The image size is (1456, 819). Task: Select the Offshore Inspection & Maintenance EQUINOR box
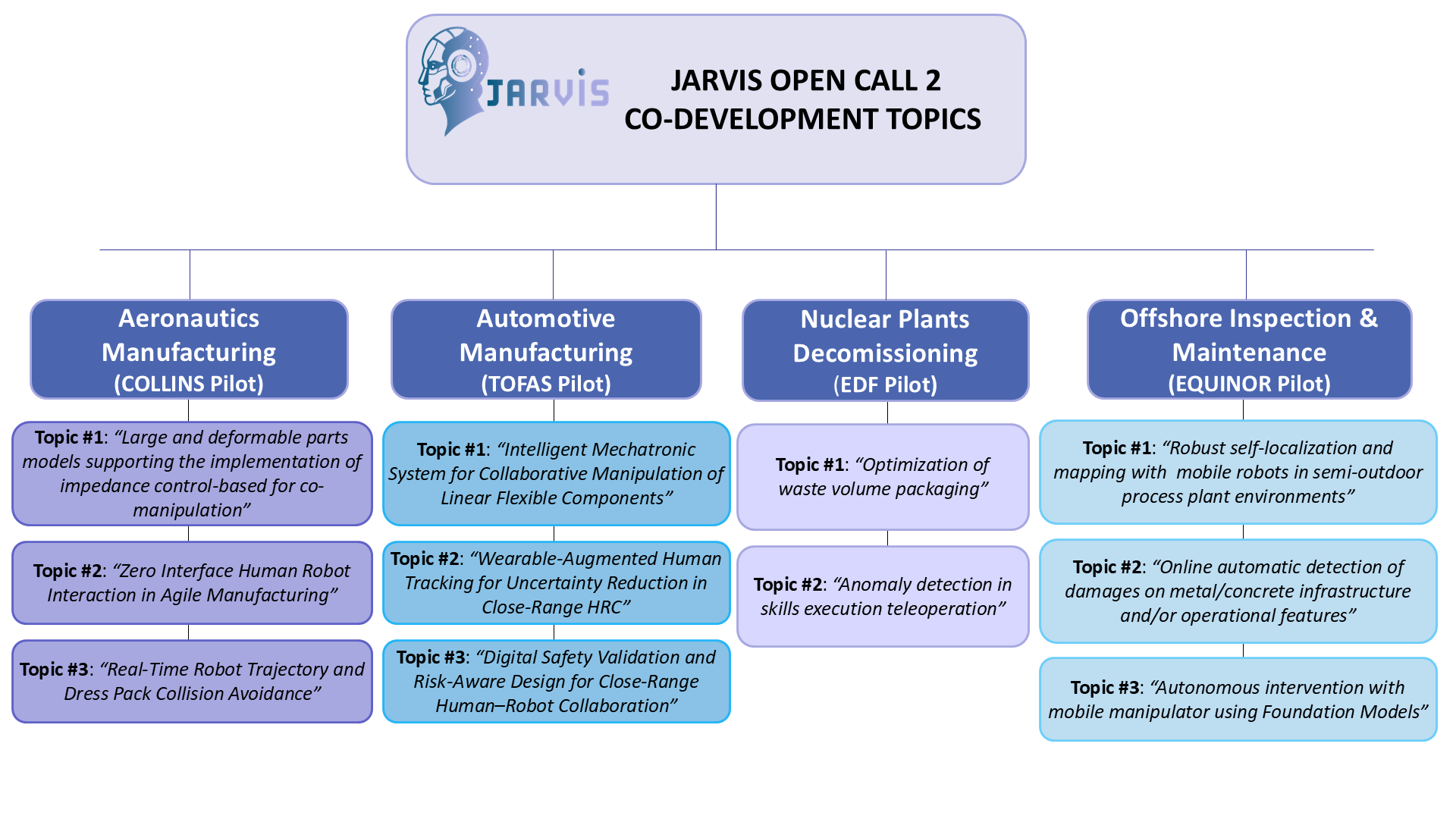(1249, 350)
